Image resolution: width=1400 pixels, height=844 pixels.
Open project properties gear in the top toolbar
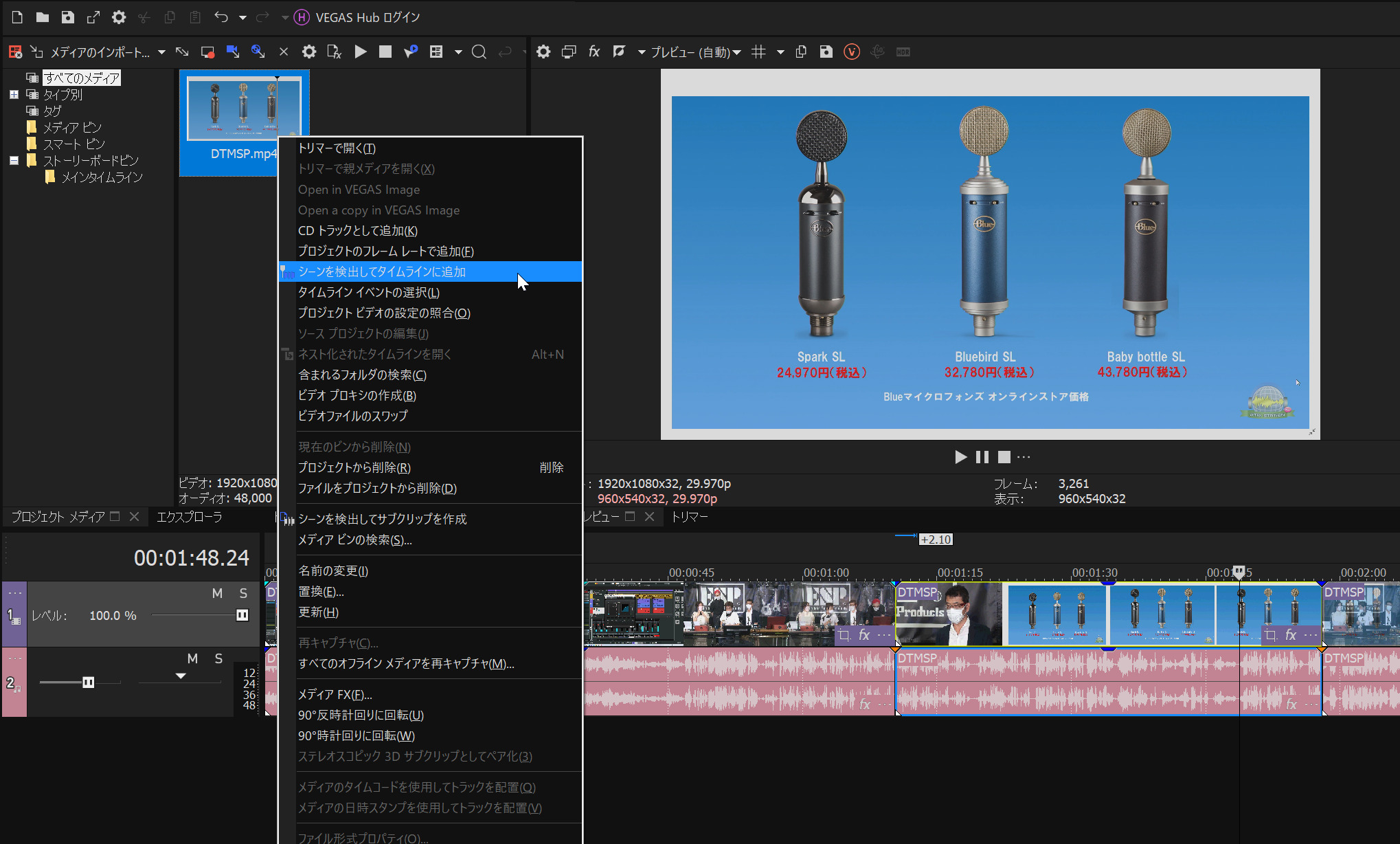tap(119, 17)
